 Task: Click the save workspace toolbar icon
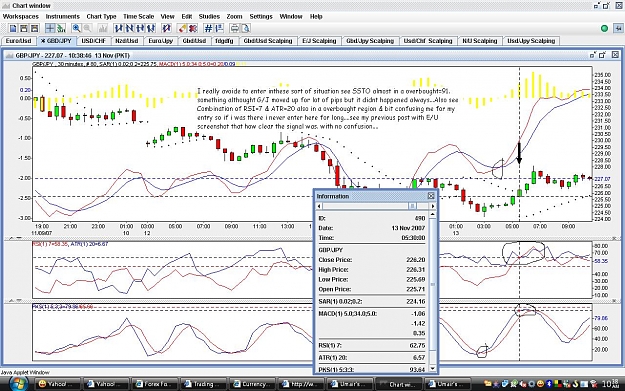(35, 28)
